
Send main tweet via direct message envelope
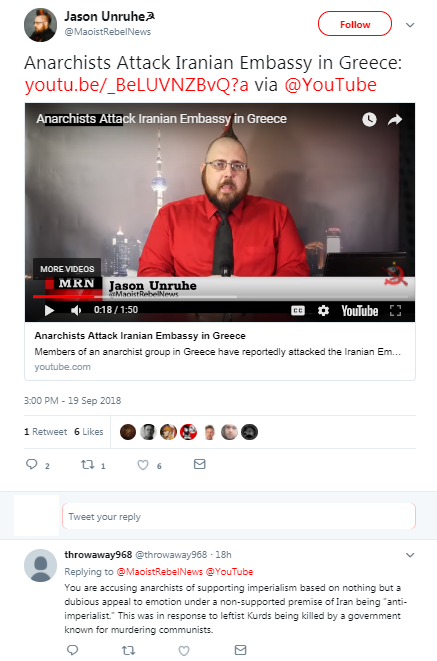click(199, 464)
